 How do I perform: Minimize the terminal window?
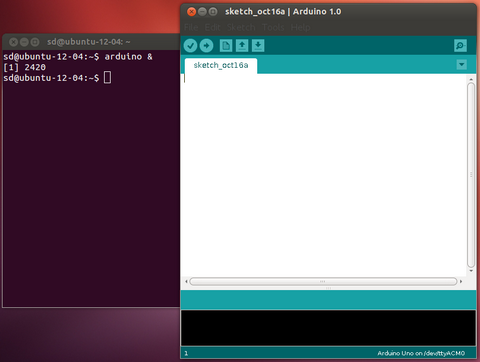[x=24, y=42]
